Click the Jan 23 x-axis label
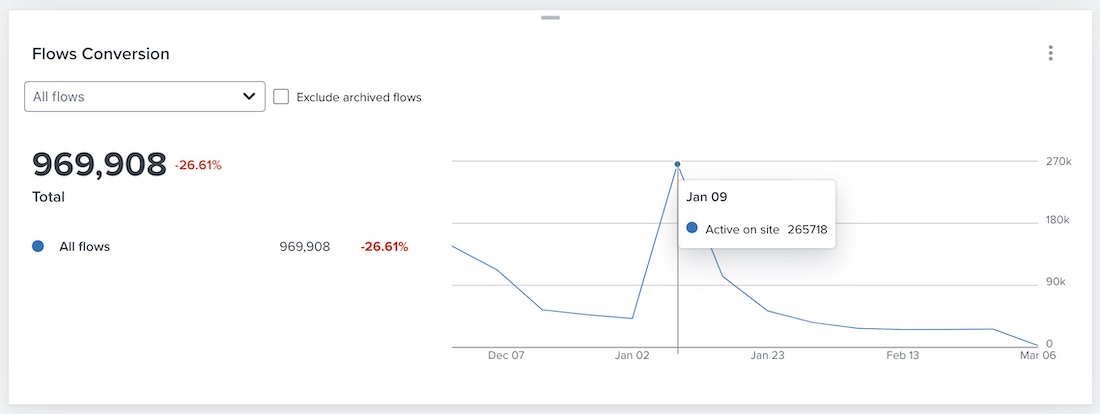 click(x=767, y=355)
